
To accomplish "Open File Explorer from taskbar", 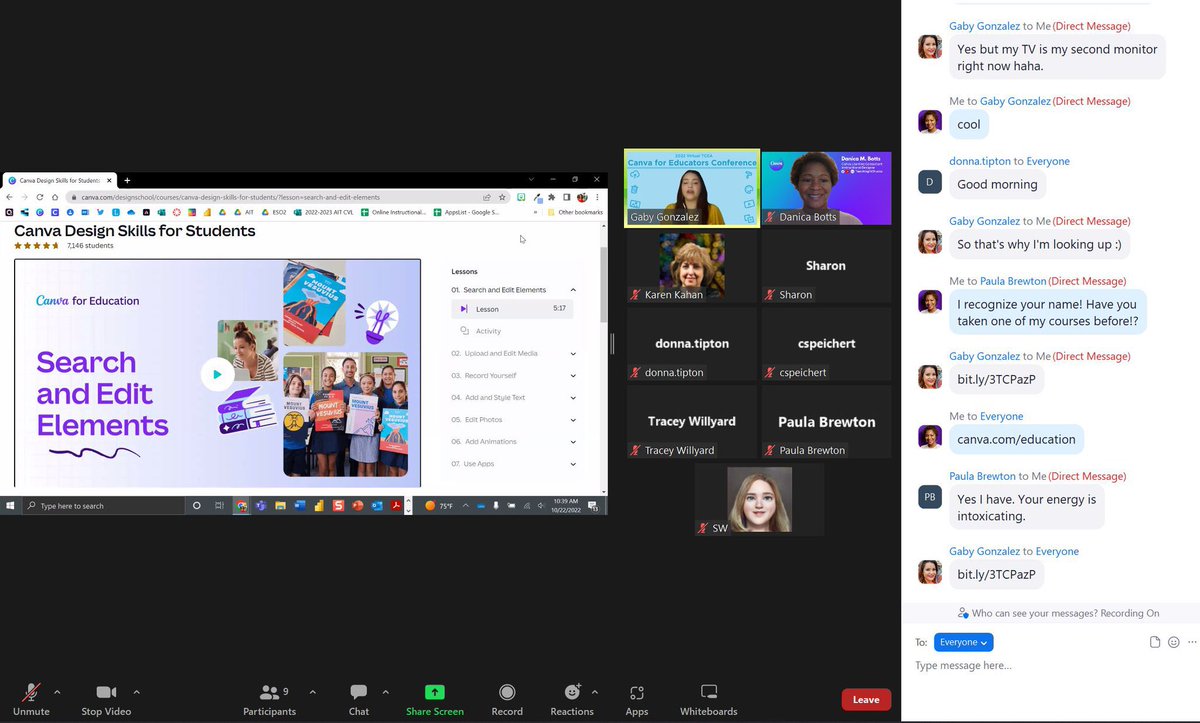I will click(281, 506).
